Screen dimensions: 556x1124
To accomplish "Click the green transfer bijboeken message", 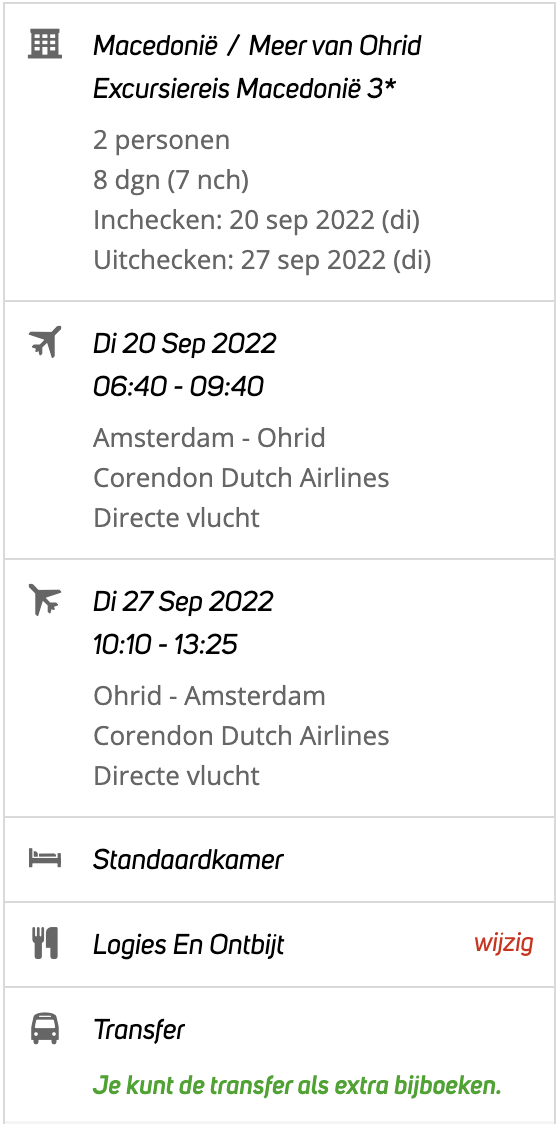I will coord(297,1086).
